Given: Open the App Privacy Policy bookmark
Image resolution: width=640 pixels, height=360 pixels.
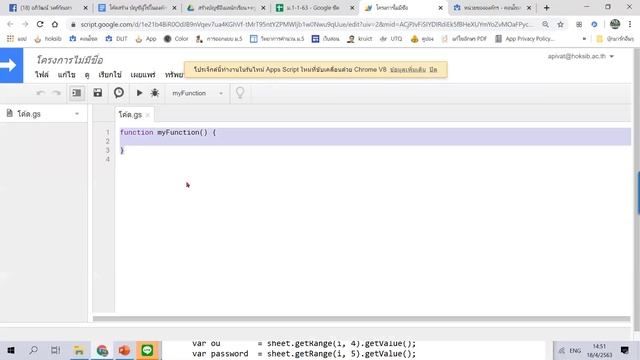Looking at the screenshot, I should click(525, 39).
